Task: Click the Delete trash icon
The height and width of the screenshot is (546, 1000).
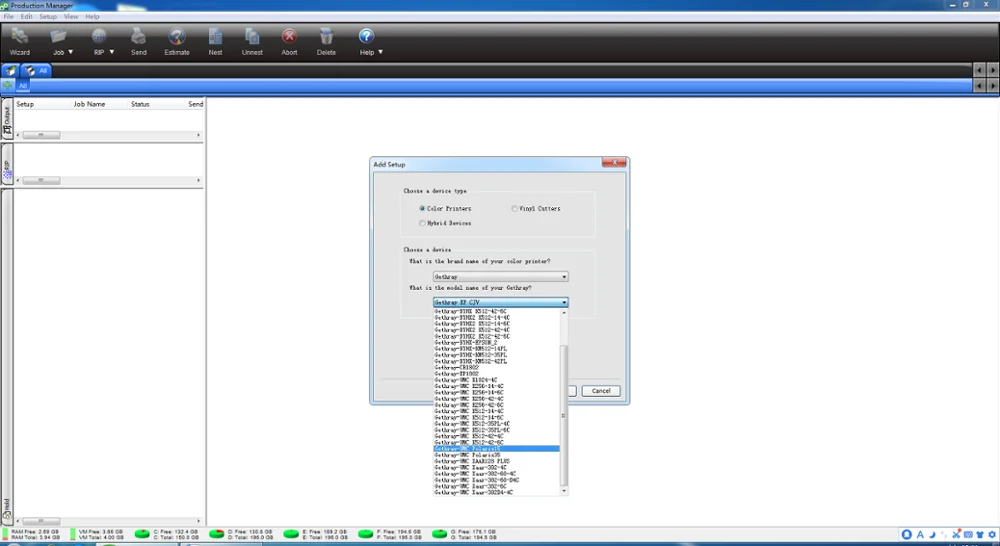Action: (x=326, y=36)
